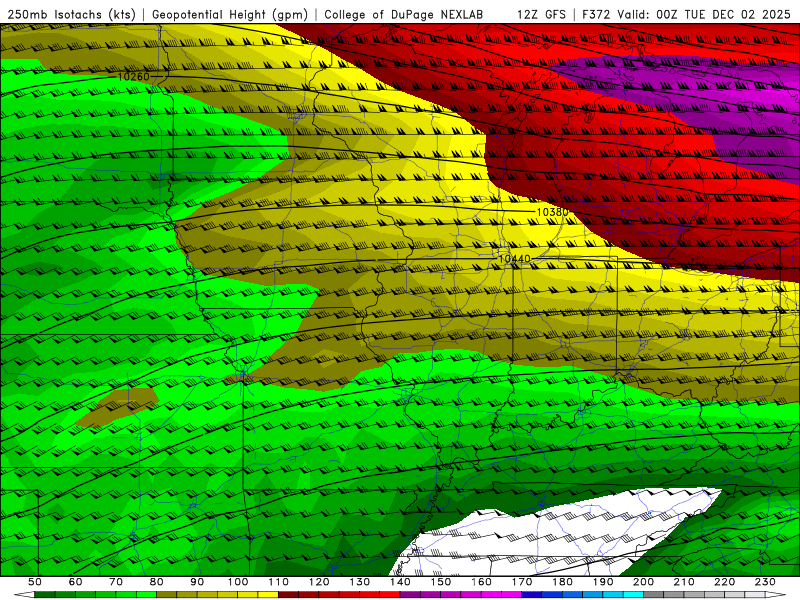800x600 pixels.
Task: Select the olive swatch starting at 80
Action: pos(167,595)
